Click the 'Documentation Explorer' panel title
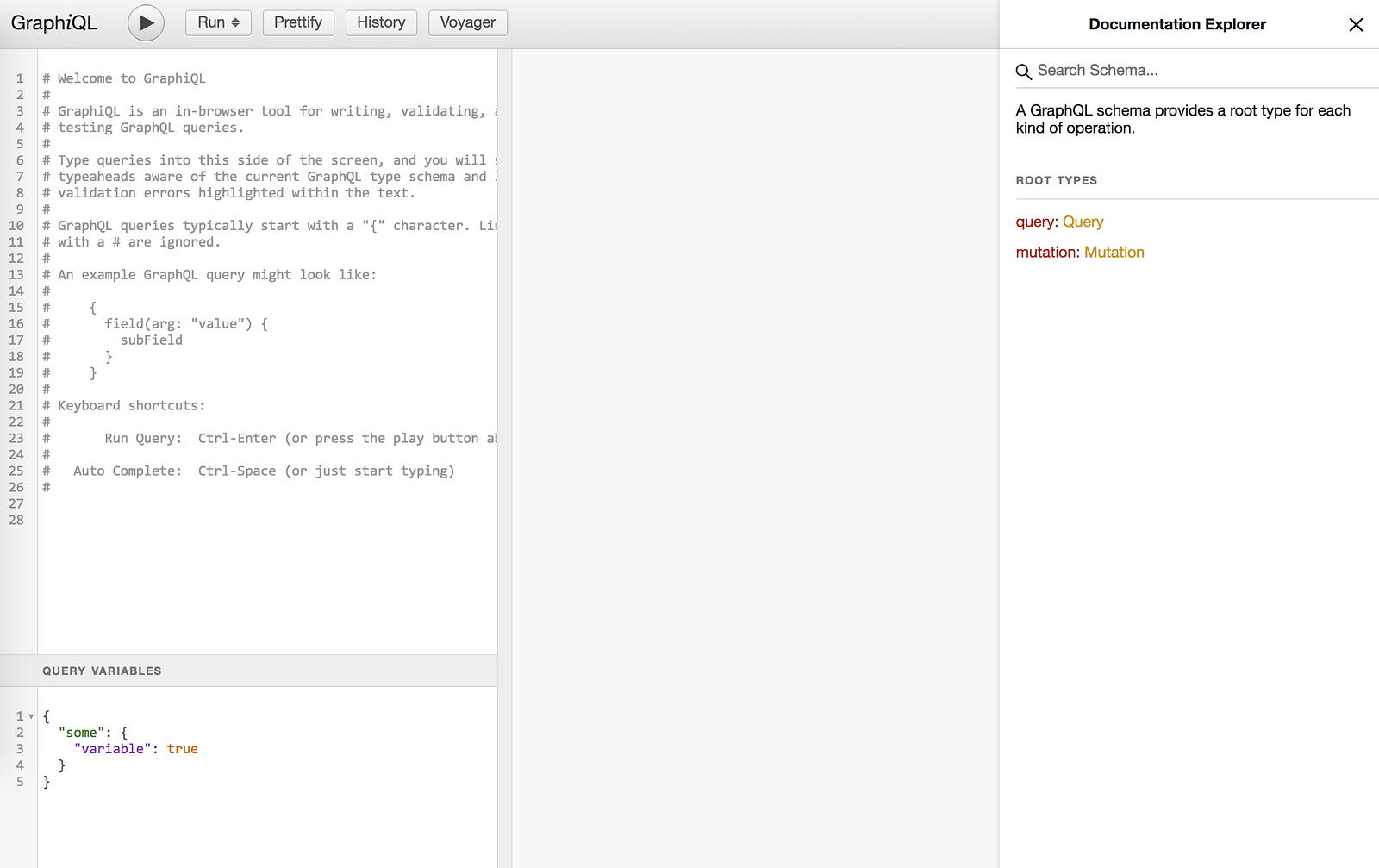This screenshot has height=868, width=1379. pyautogui.click(x=1177, y=24)
